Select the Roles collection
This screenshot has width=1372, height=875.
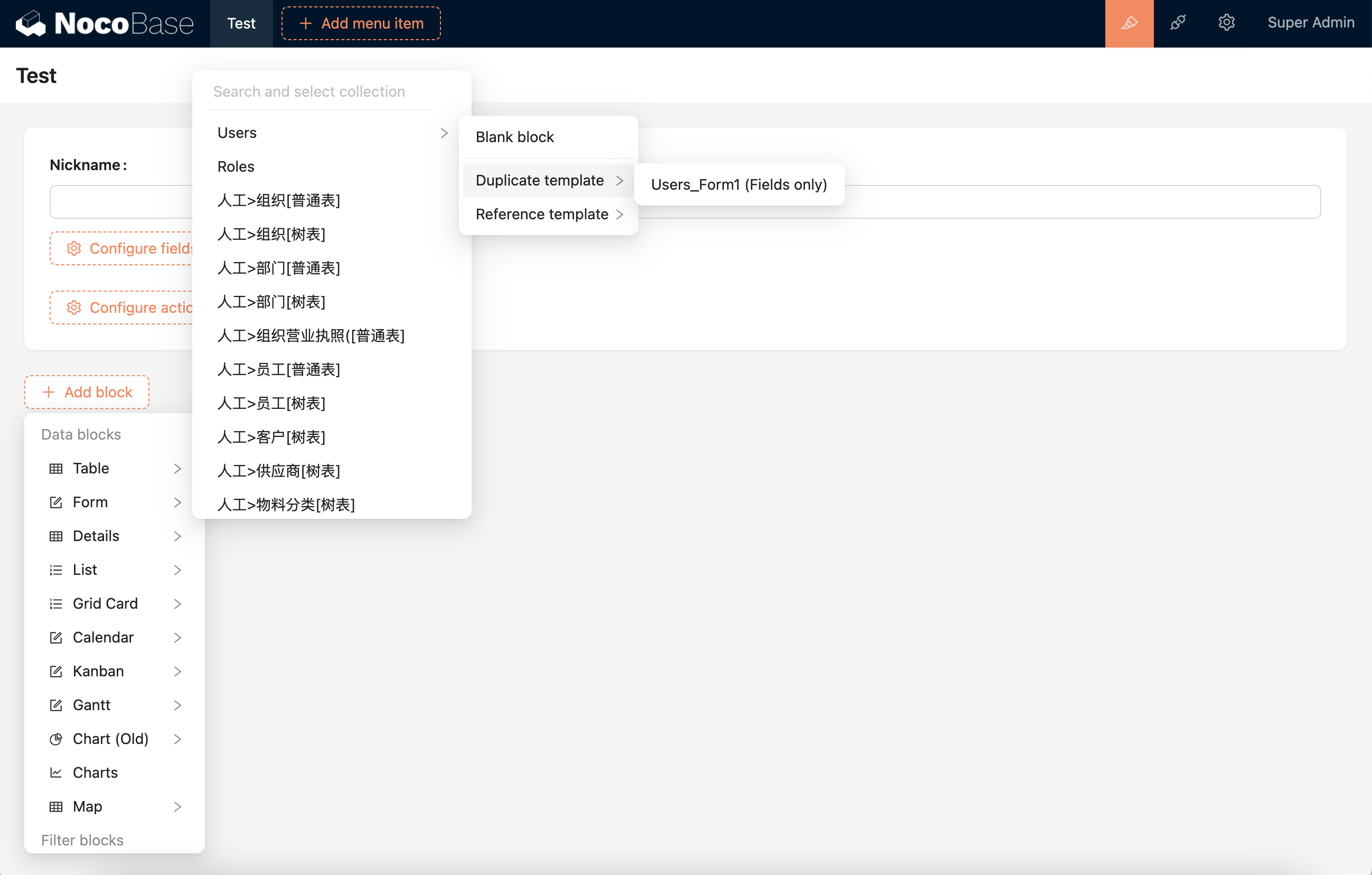click(x=236, y=166)
